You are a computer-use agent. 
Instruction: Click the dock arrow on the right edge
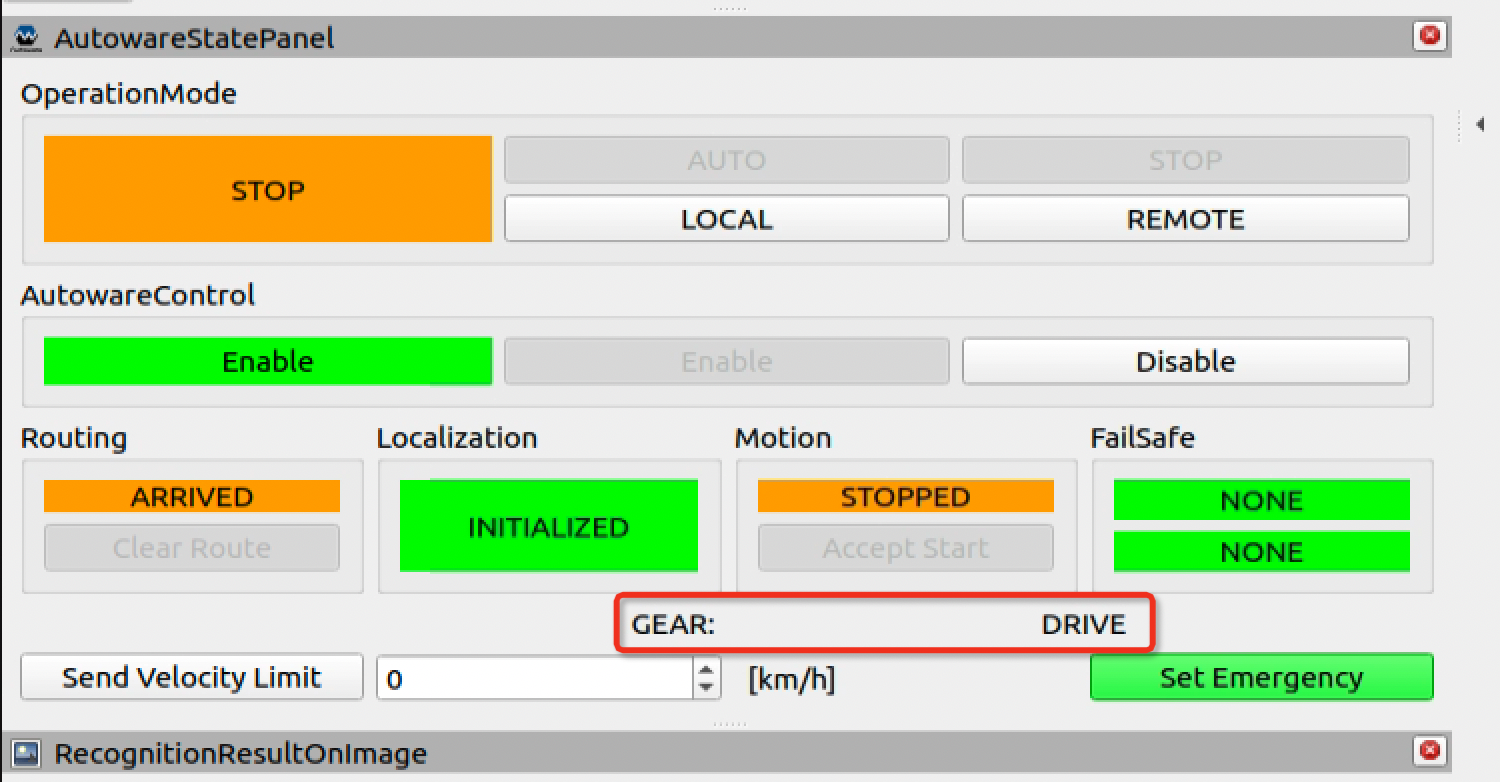pos(1479,126)
